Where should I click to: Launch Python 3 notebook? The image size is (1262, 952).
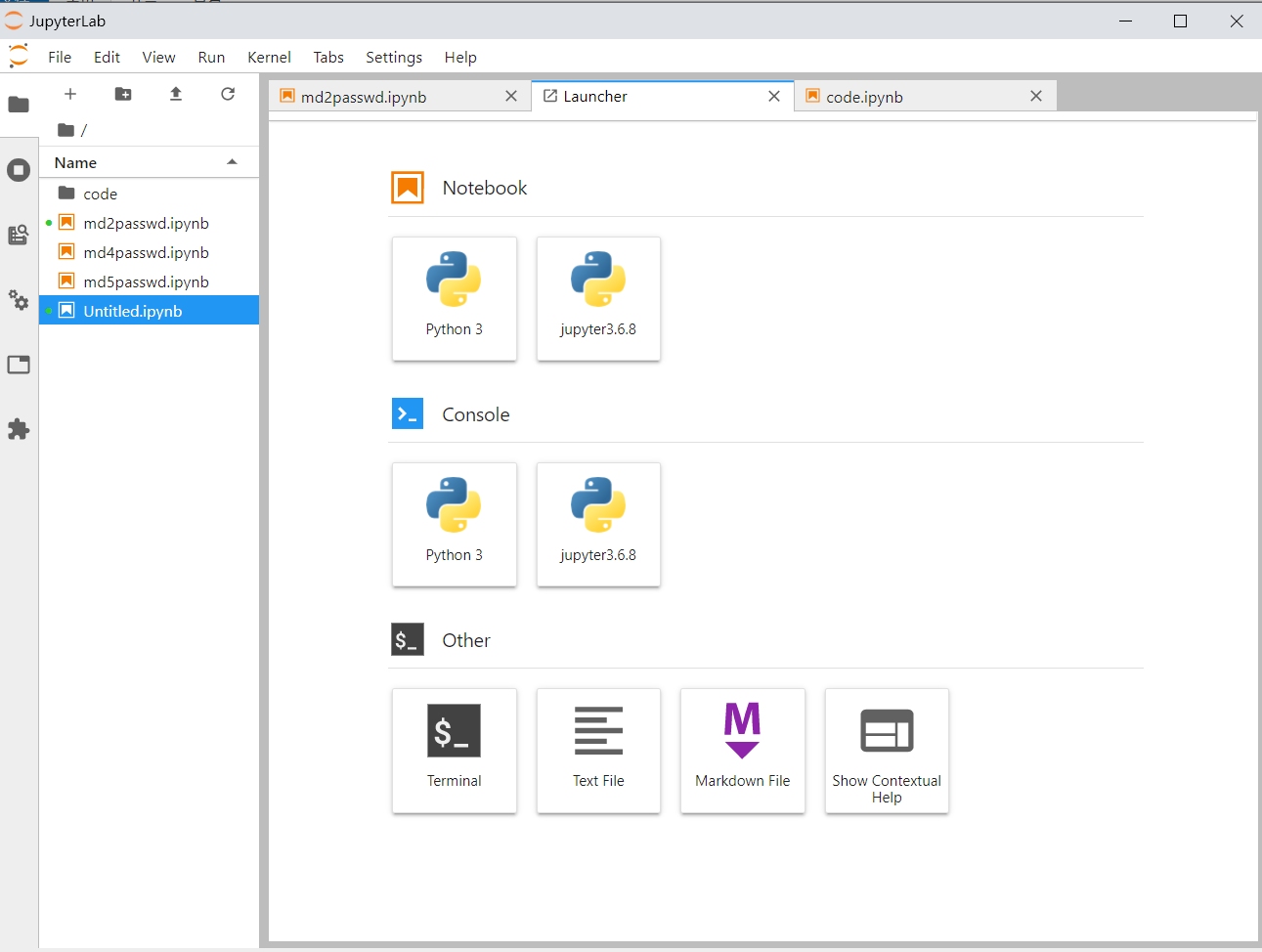pos(455,299)
